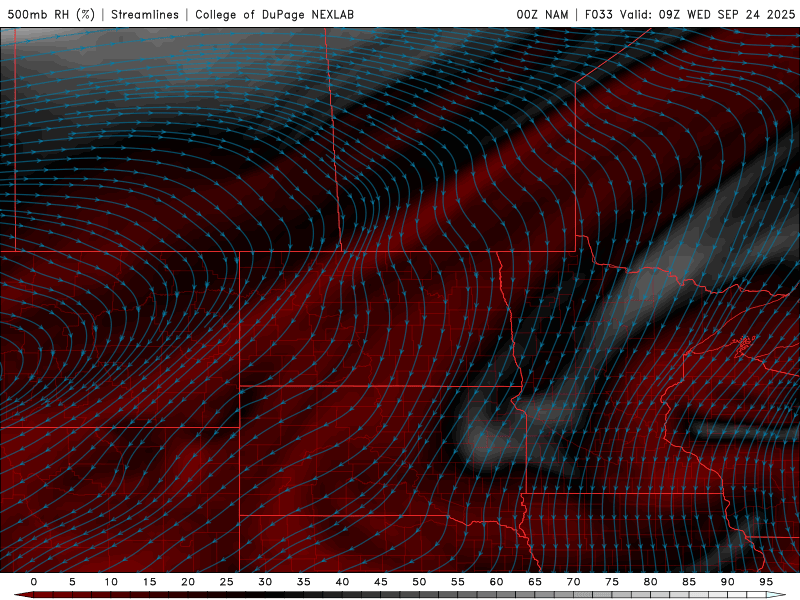
Task: Click the colorbar label 55
Action: 458,582
